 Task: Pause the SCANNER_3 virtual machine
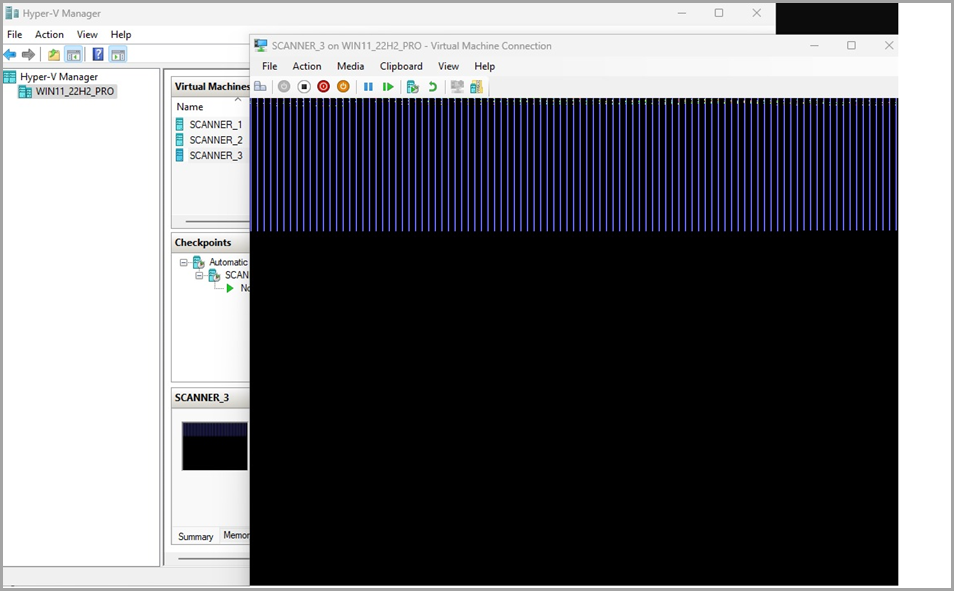(367, 87)
